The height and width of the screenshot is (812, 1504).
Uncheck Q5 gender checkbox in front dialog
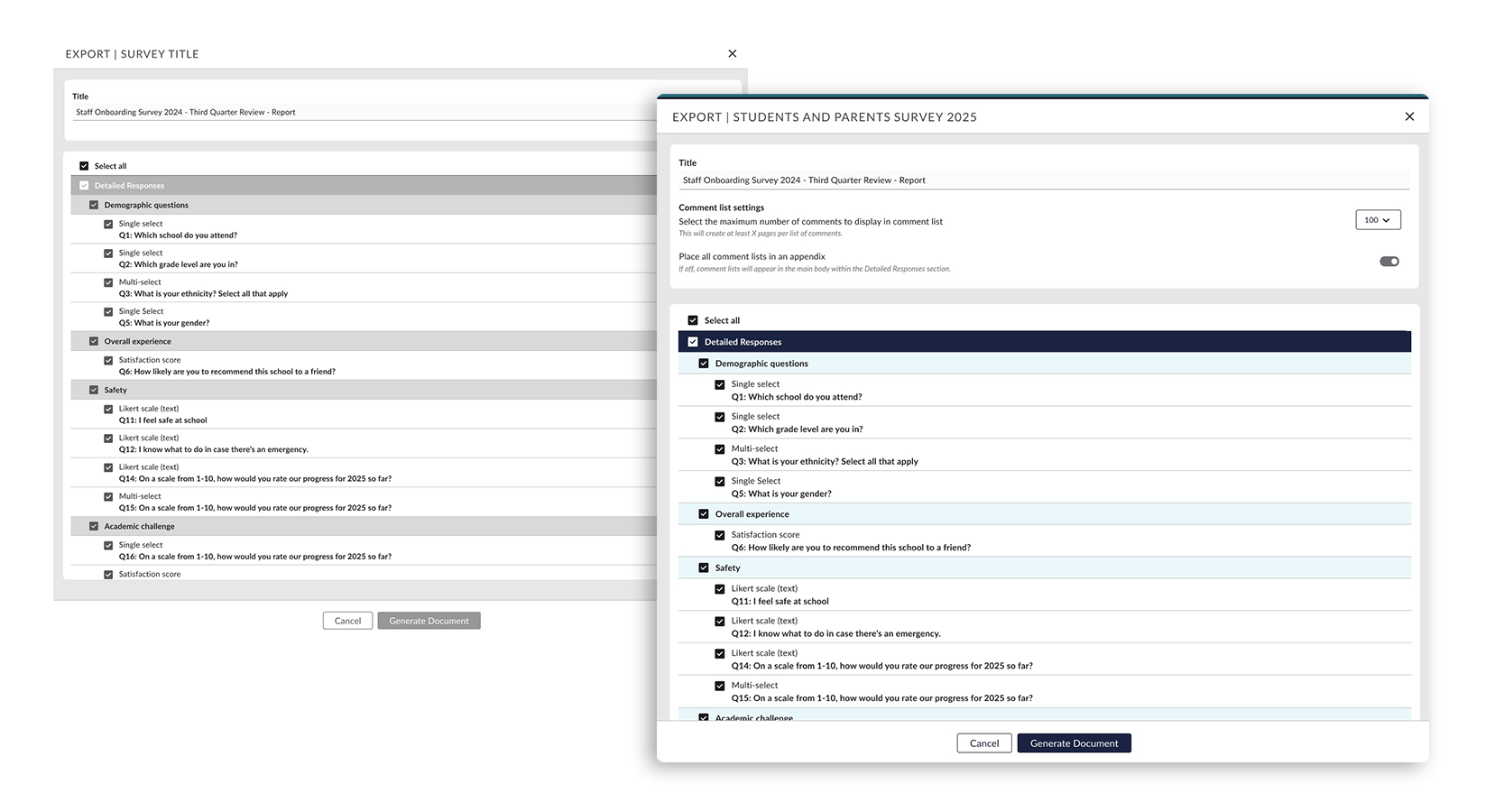coord(720,482)
